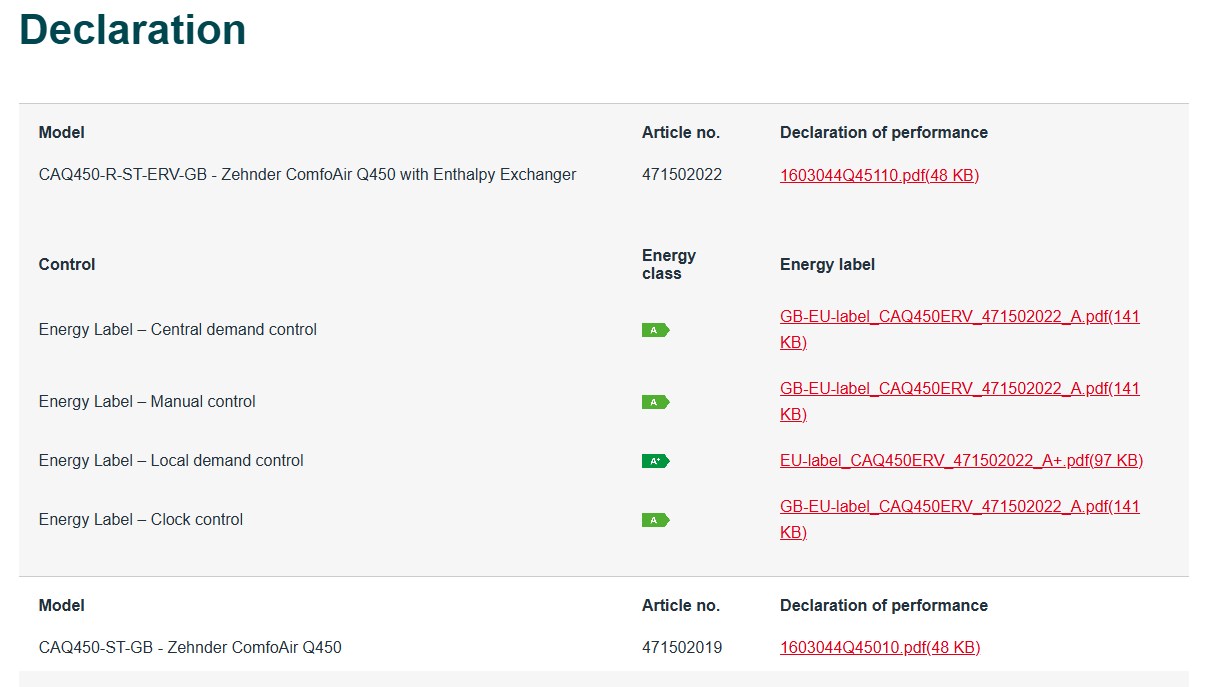Click the A energy badge for Clock control
This screenshot has width=1225, height=687.
click(x=655, y=520)
